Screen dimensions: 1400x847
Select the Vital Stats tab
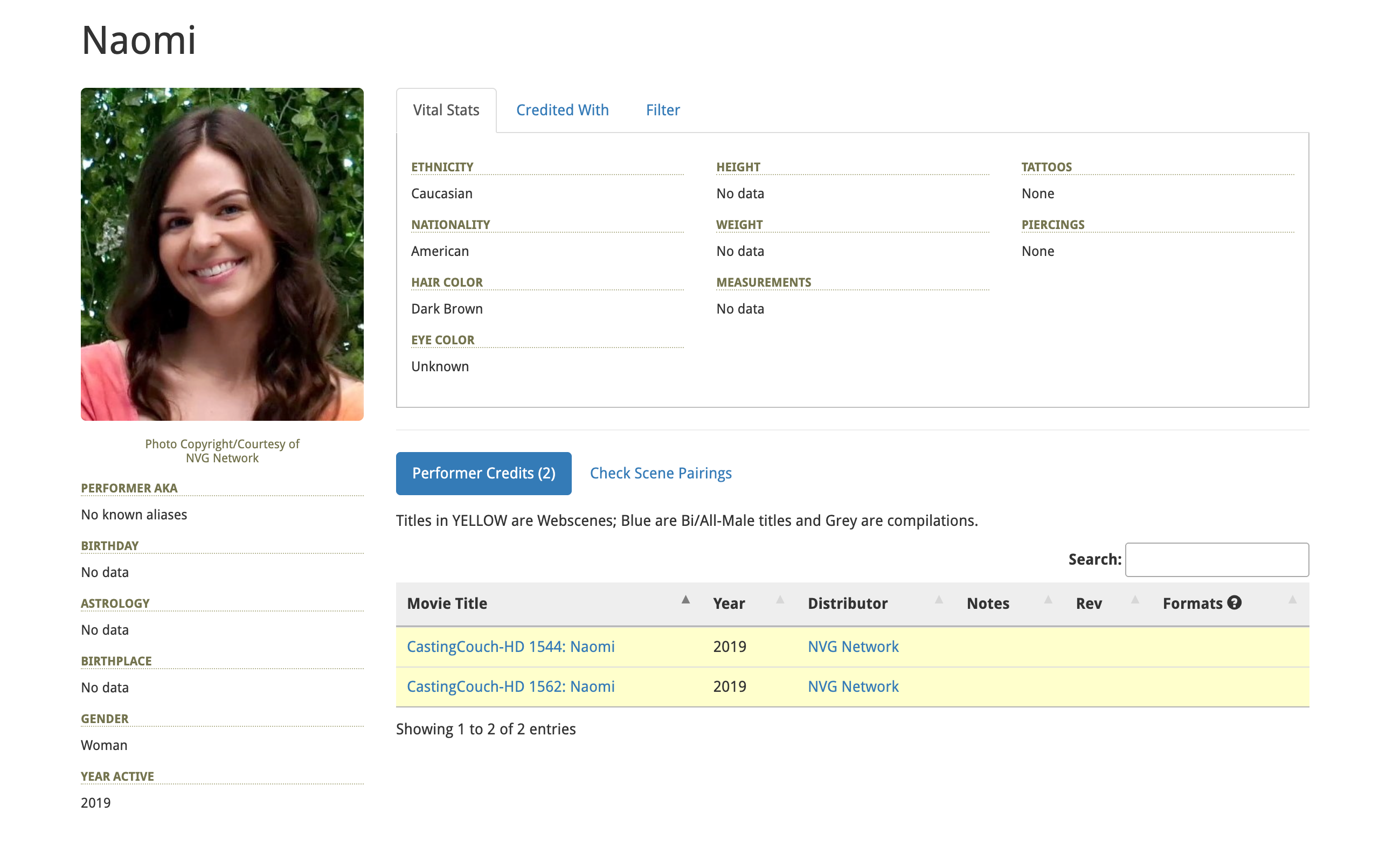click(x=446, y=109)
